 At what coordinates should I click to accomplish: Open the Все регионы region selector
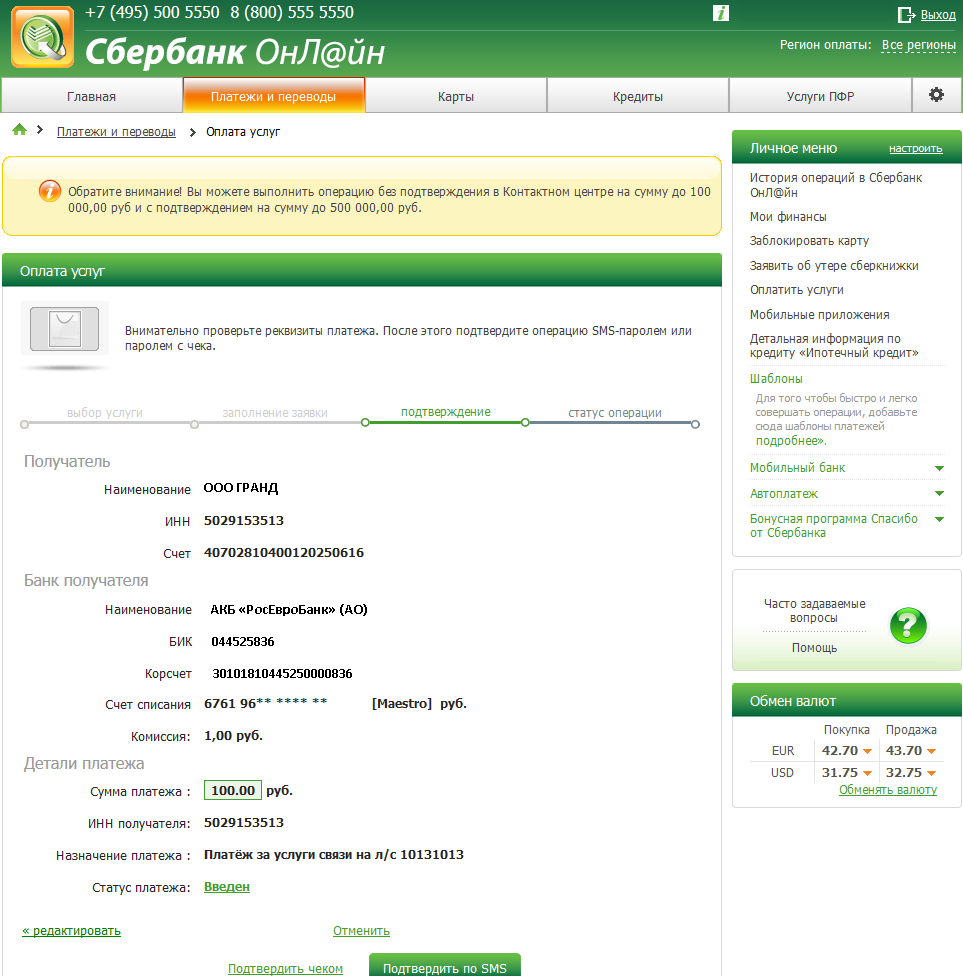(919, 45)
